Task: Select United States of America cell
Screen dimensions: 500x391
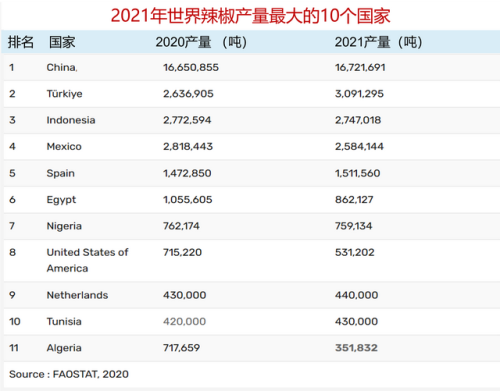Action: (87, 260)
